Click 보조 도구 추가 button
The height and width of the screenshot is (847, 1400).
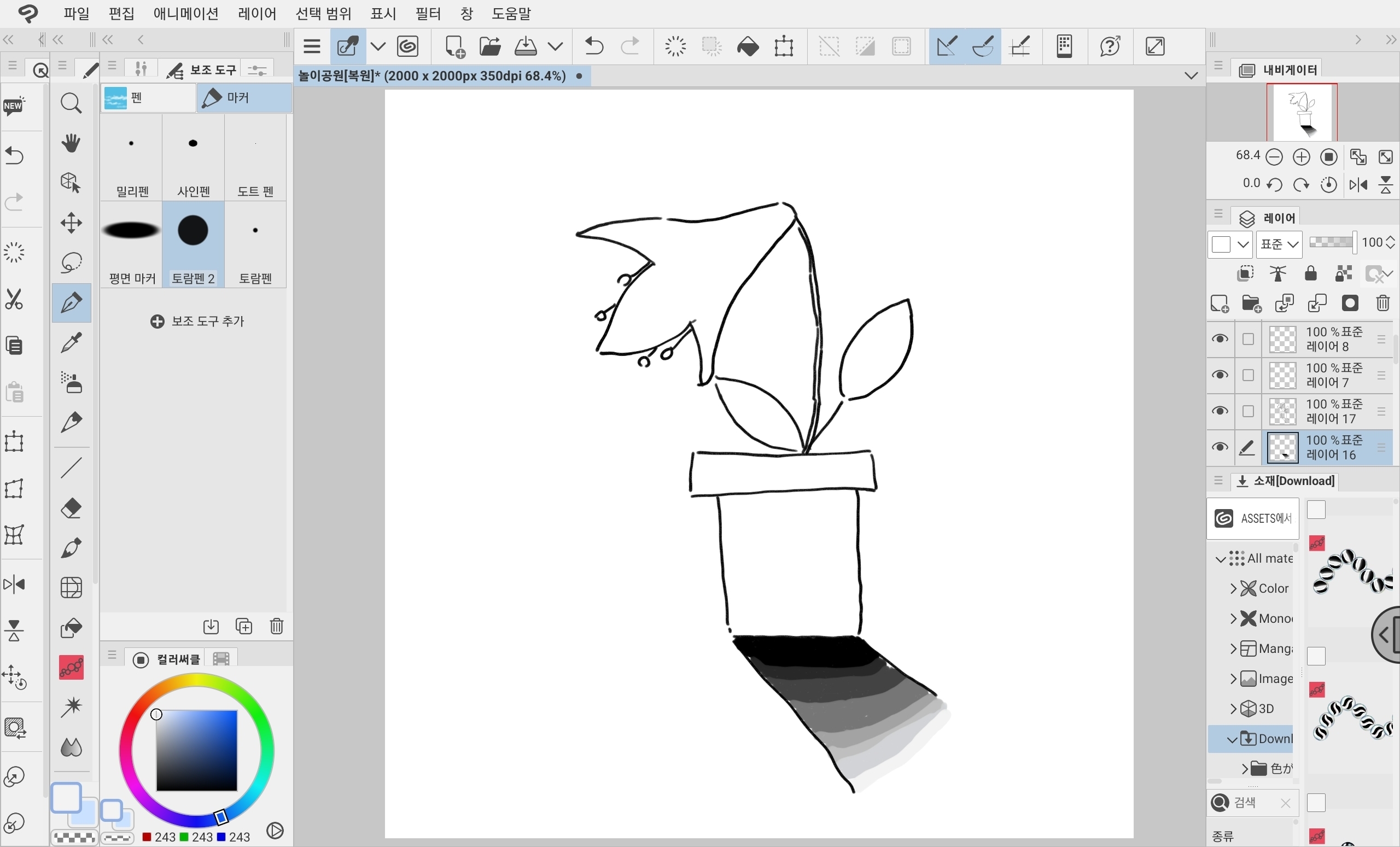point(197,321)
